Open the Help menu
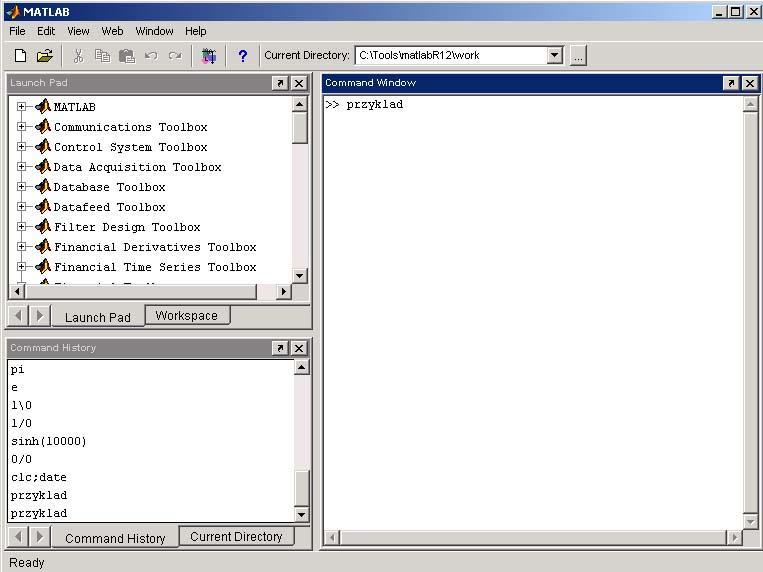Viewport: 763px width, 572px height. tap(196, 31)
